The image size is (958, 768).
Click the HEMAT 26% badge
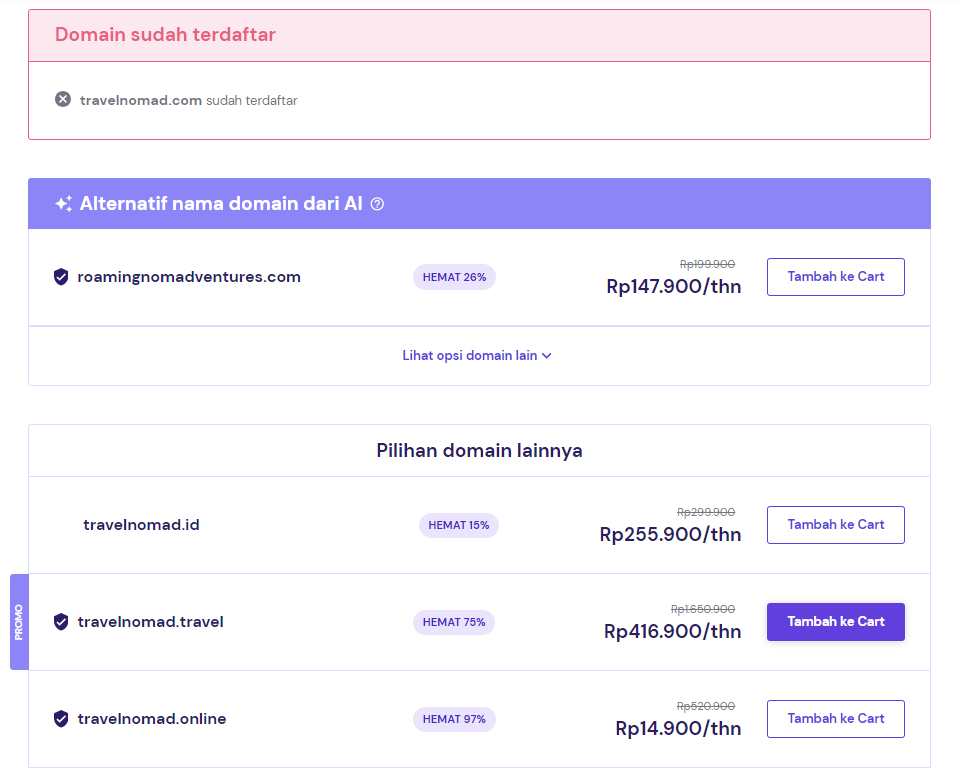click(x=454, y=277)
